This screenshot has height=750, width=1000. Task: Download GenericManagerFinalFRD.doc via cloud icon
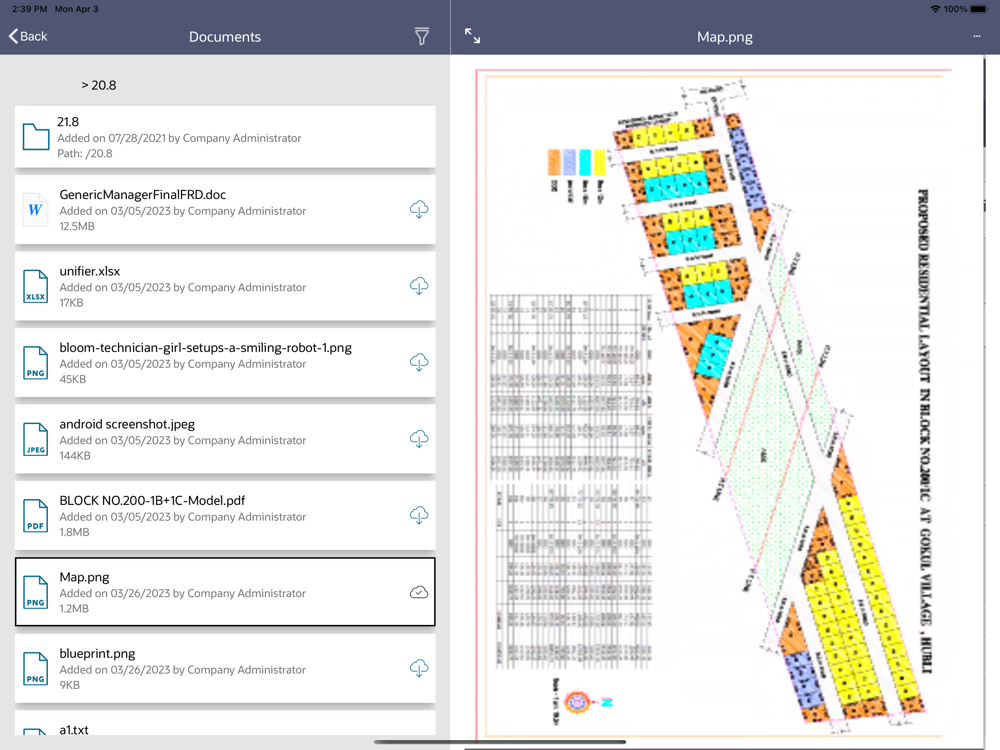pos(419,209)
